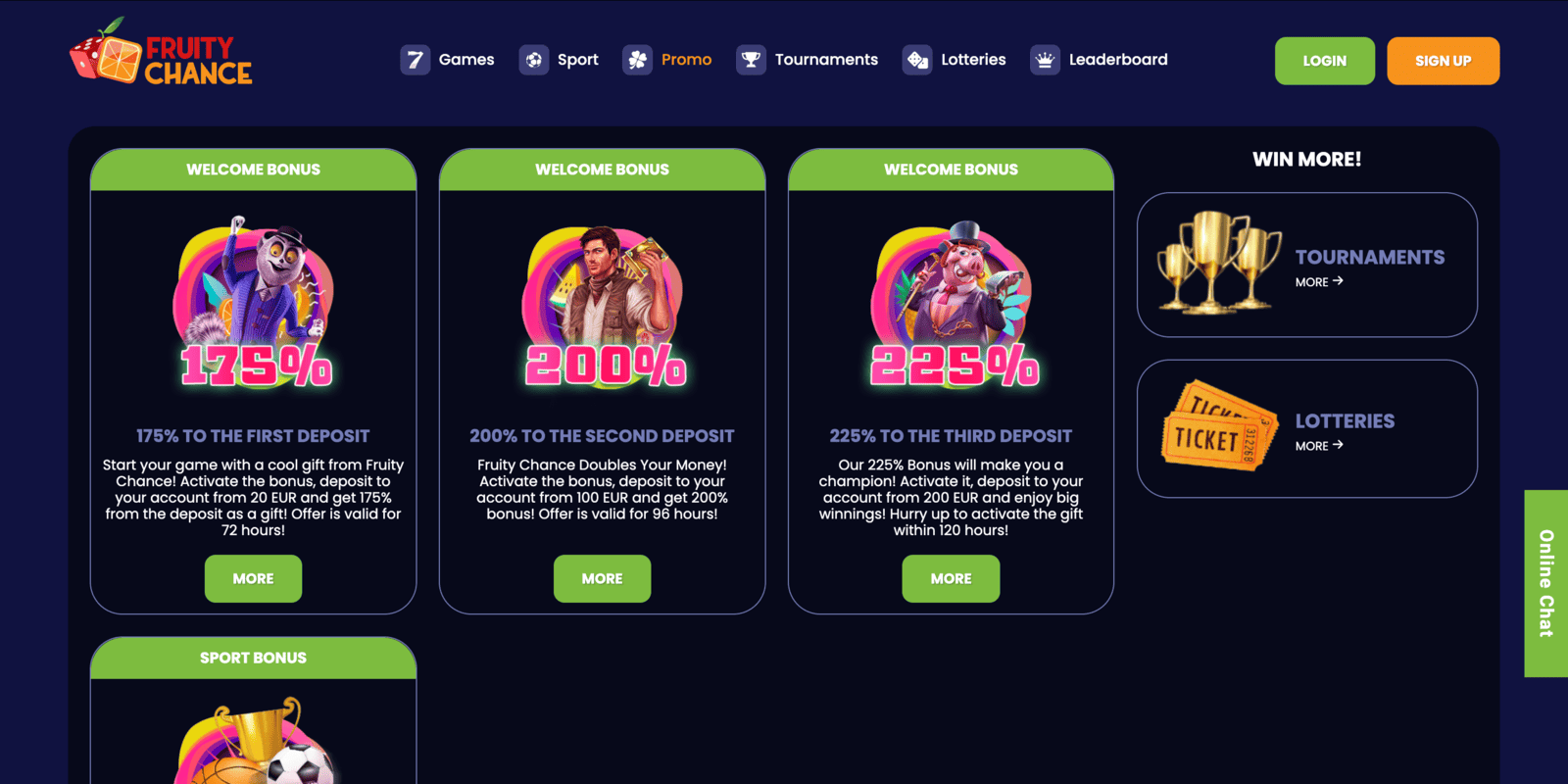Click the number 7 Games icon

click(416, 60)
